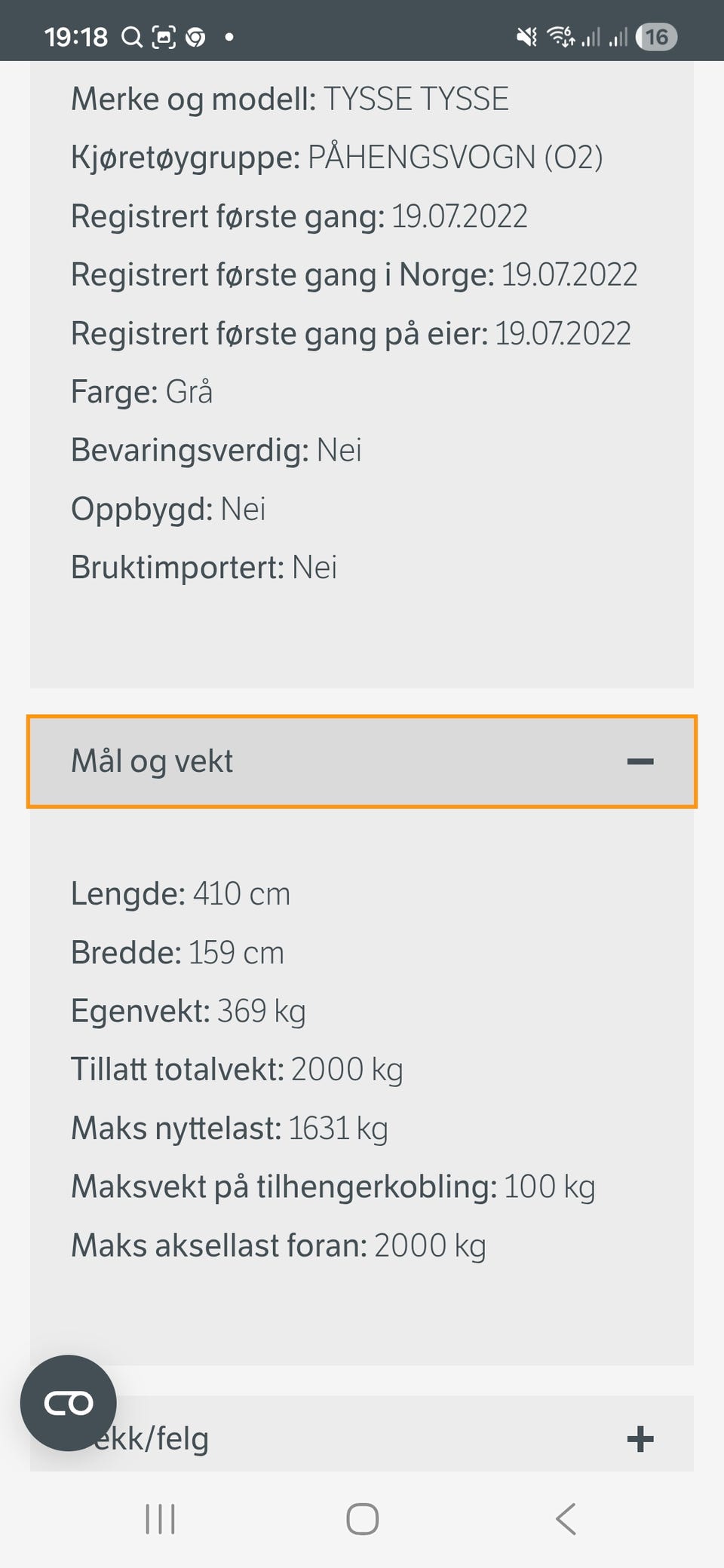This screenshot has height=1568, width=724.
Task: Open the floating chat bubble button
Action: click(69, 1403)
